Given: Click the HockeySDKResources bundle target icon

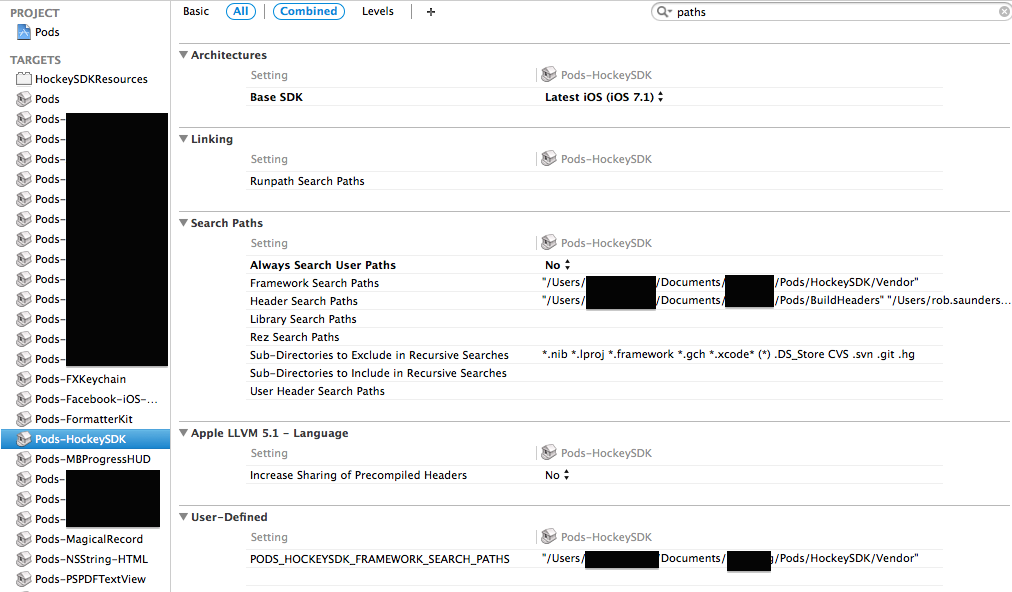Looking at the screenshot, I should [24, 79].
